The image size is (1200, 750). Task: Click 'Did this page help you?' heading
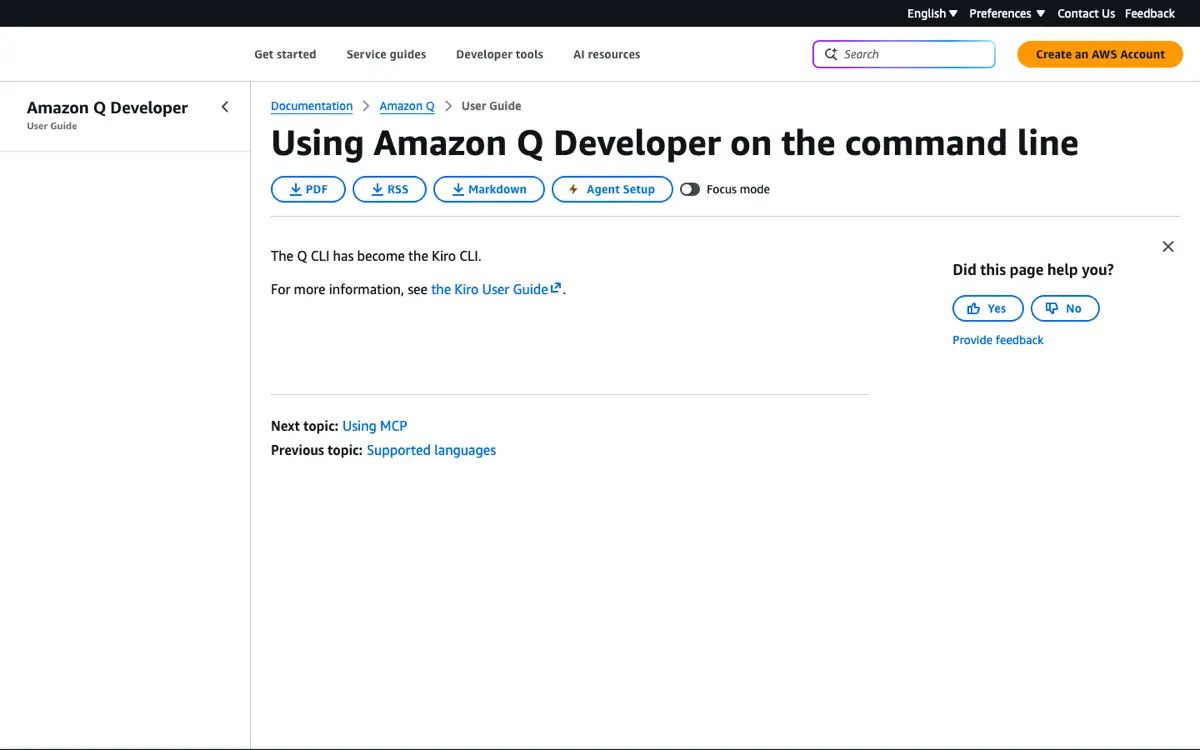click(x=1033, y=270)
